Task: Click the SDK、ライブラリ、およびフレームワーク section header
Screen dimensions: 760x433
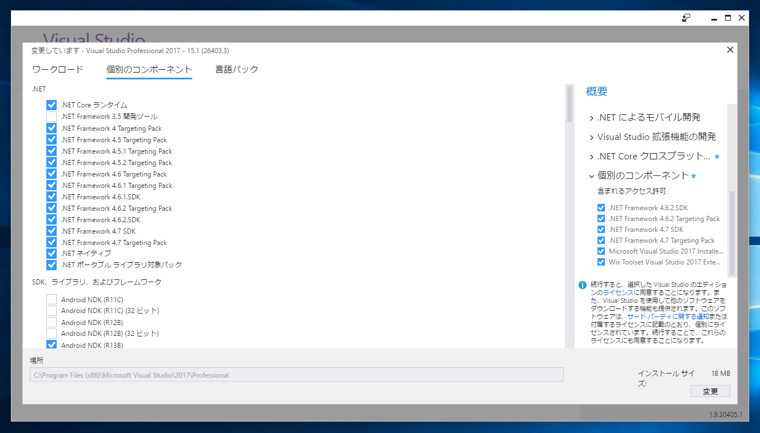Action: point(97,282)
